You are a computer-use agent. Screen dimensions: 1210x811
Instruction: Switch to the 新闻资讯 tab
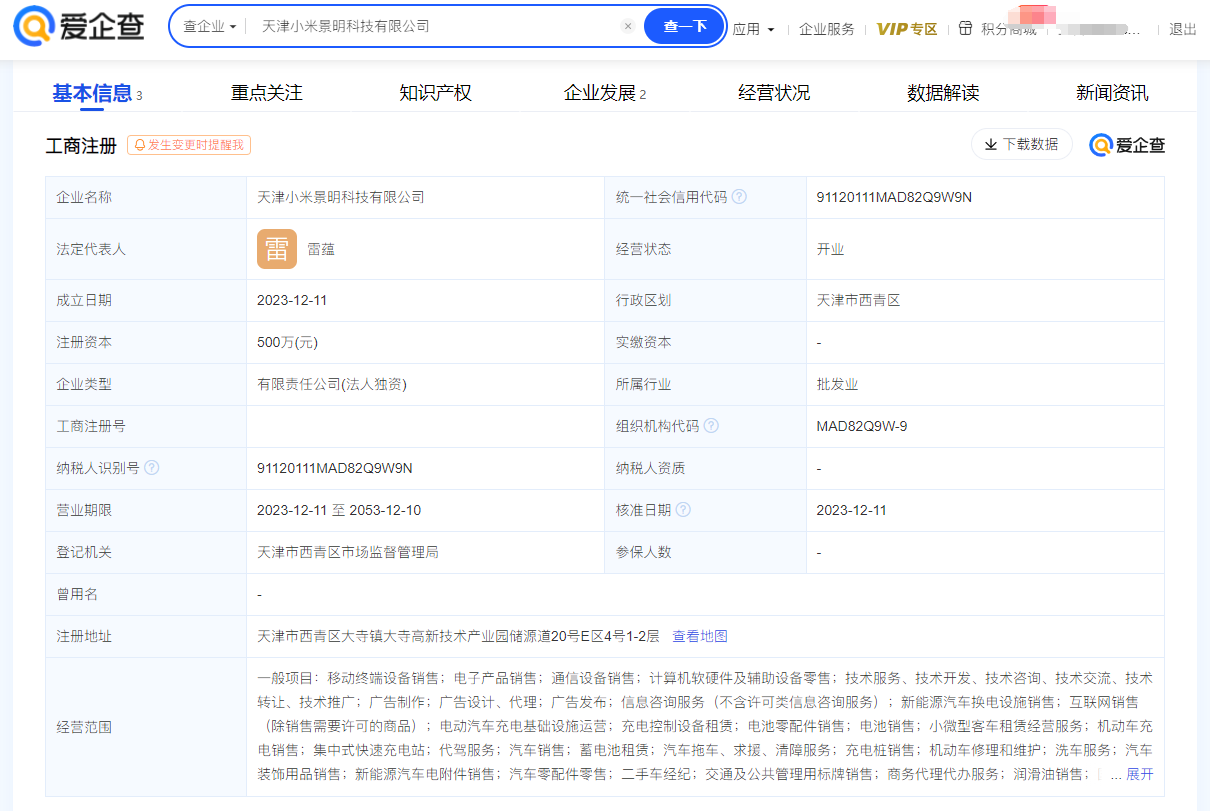[1112, 93]
